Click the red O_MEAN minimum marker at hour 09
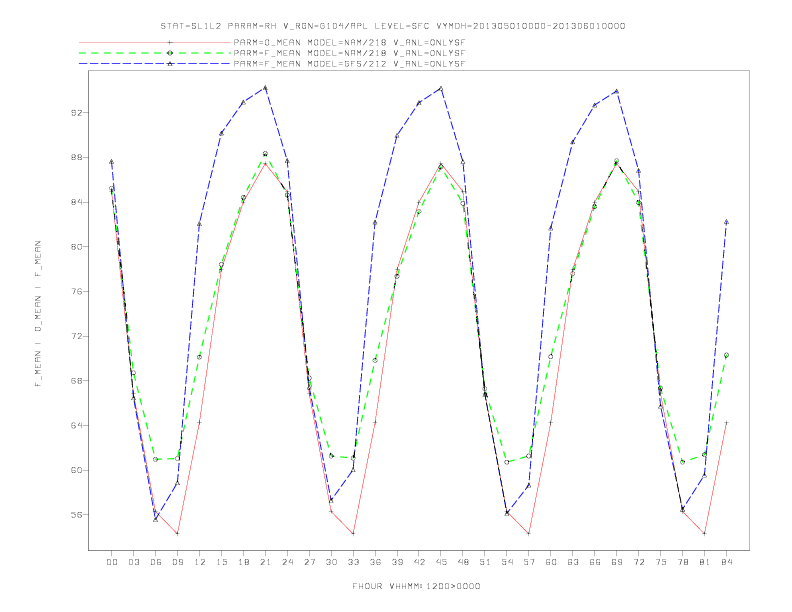 [x=177, y=533]
